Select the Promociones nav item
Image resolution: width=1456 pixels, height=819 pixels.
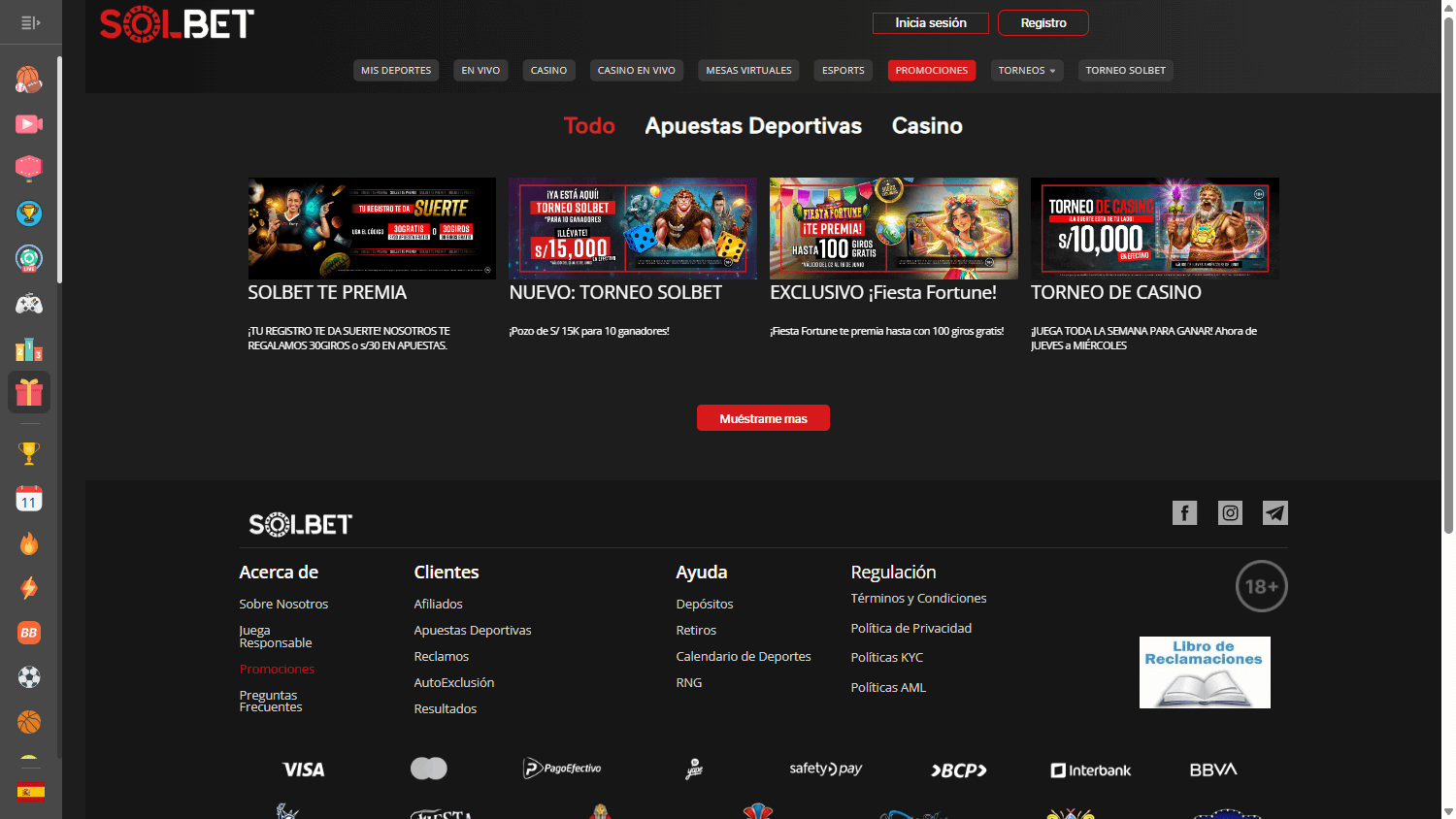point(932,70)
